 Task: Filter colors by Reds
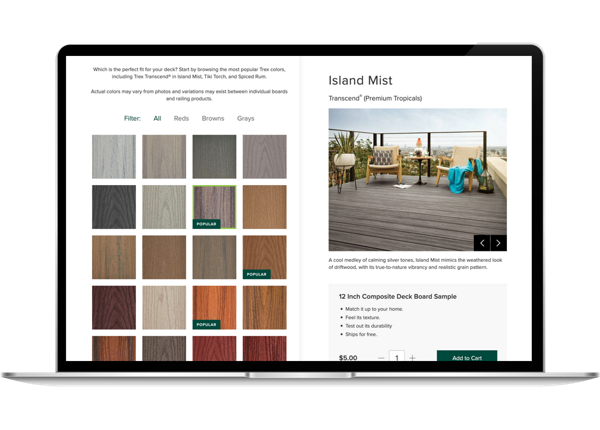tap(181, 119)
